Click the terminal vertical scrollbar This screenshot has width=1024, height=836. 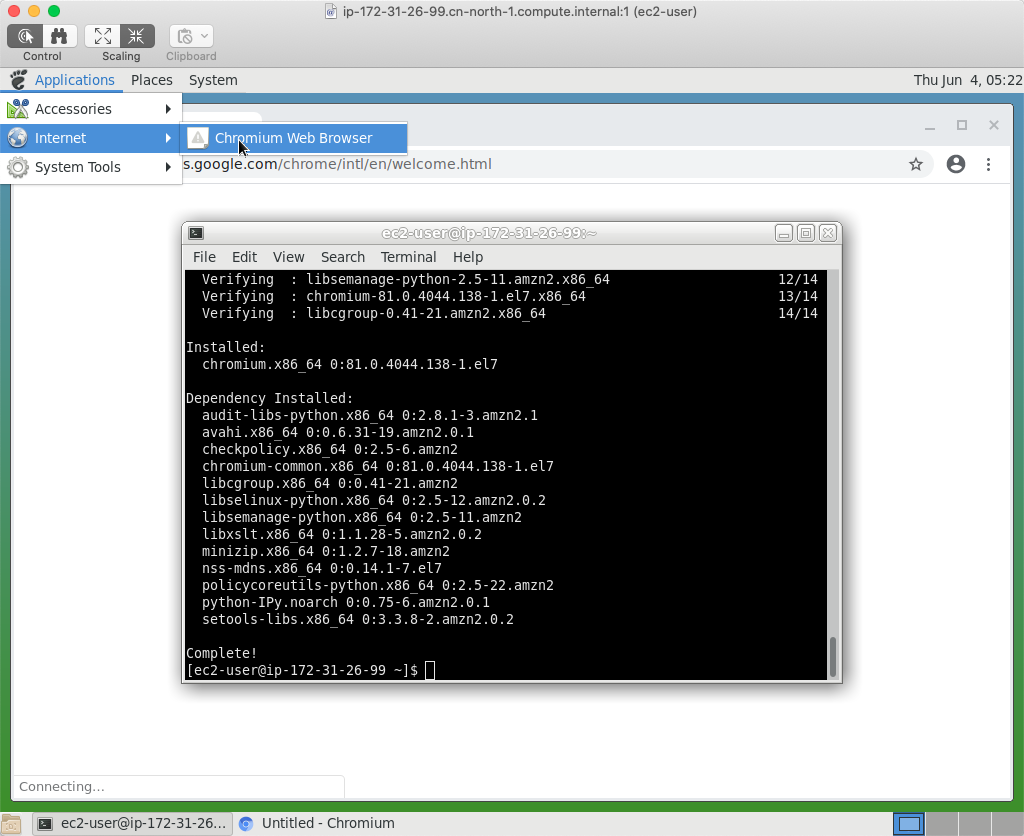tap(832, 655)
